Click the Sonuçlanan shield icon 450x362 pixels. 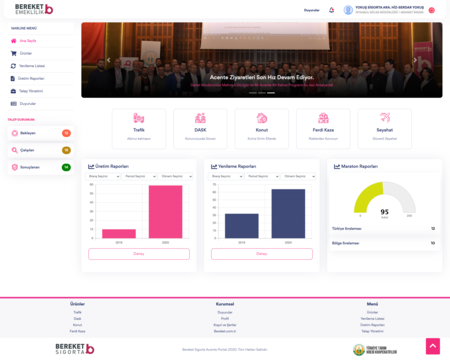15,167
